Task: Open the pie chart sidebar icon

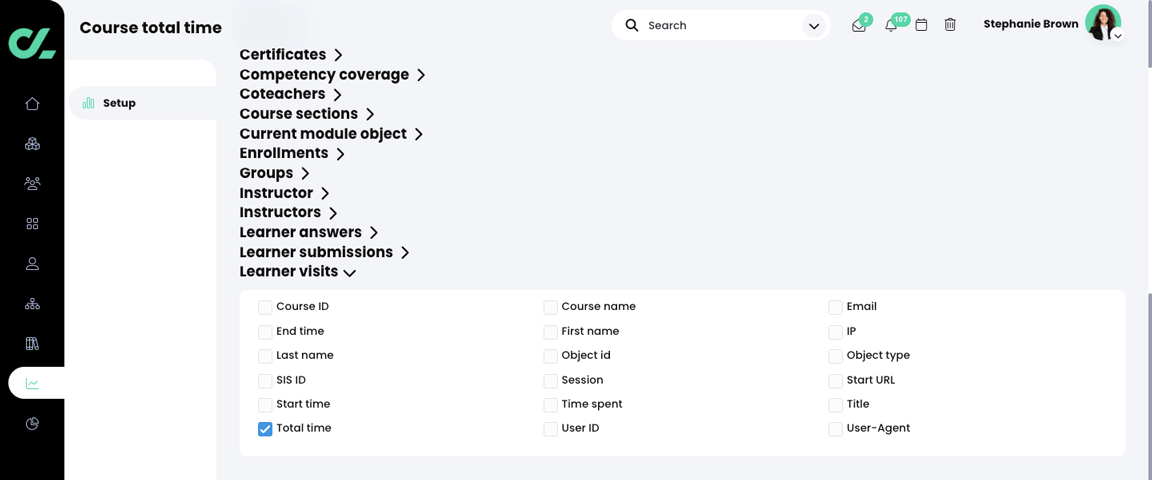Action: click(32, 424)
